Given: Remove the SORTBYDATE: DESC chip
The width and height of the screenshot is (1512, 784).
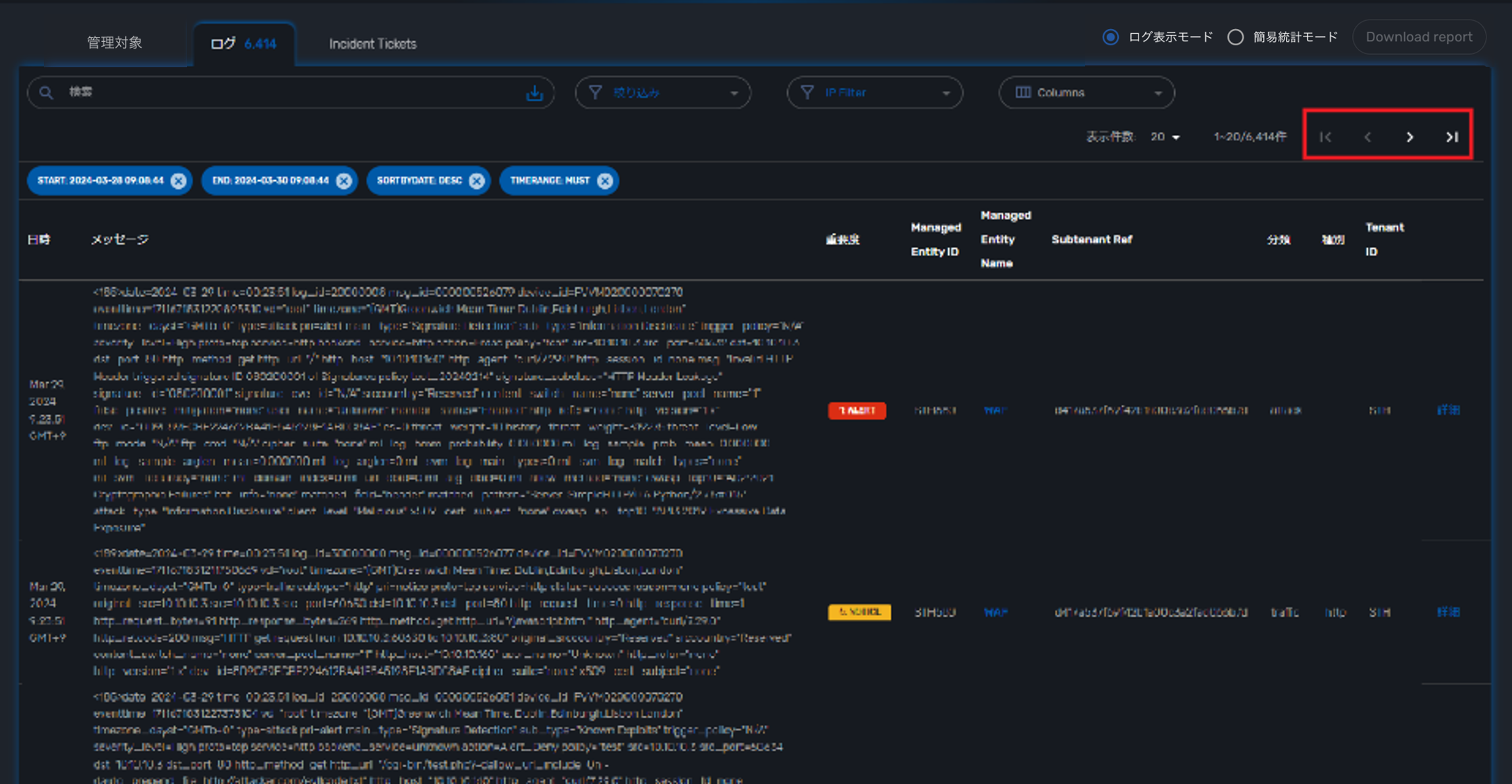Looking at the screenshot, I should [477, 181].
